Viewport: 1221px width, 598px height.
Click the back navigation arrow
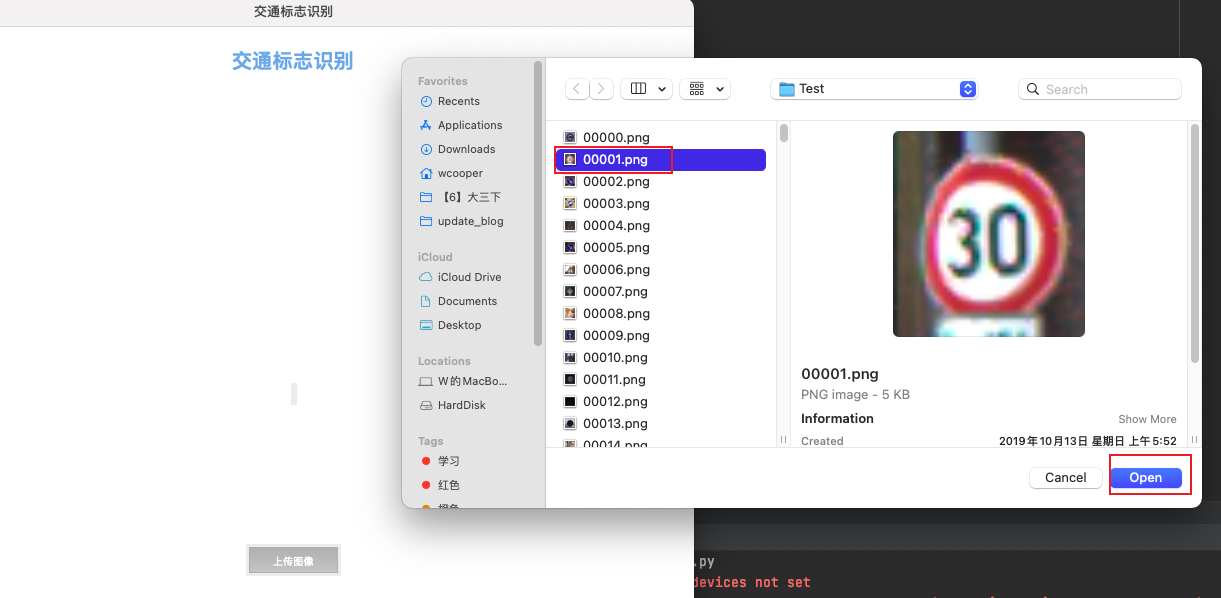[577, 89]
